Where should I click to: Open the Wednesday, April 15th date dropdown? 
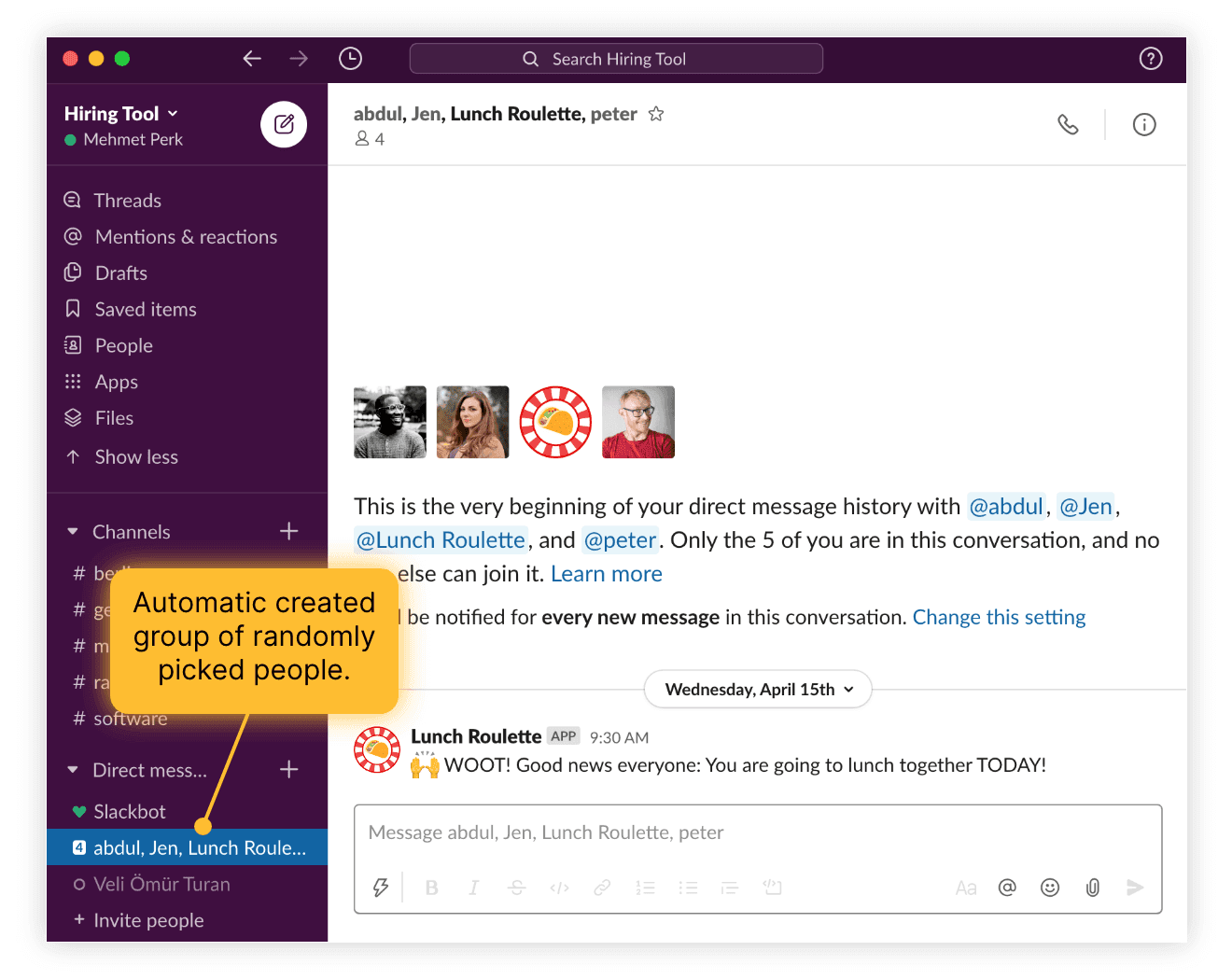click(x=757, y=689)
